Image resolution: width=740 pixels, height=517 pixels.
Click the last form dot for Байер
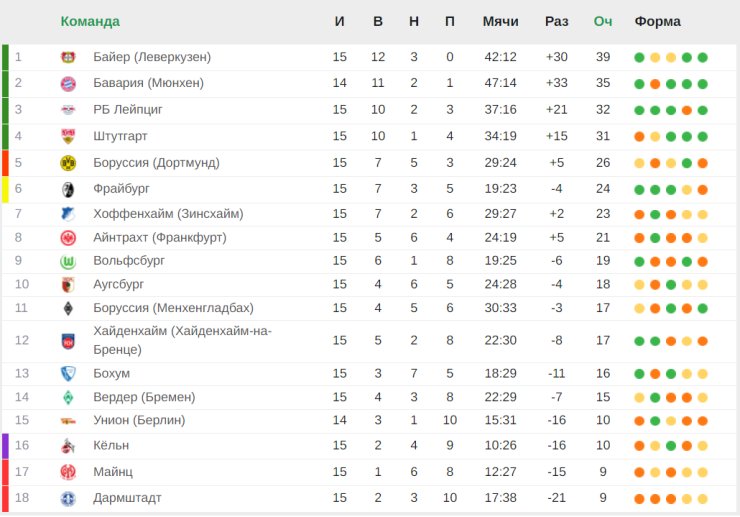pyautogui.click(x=702, y=58)
